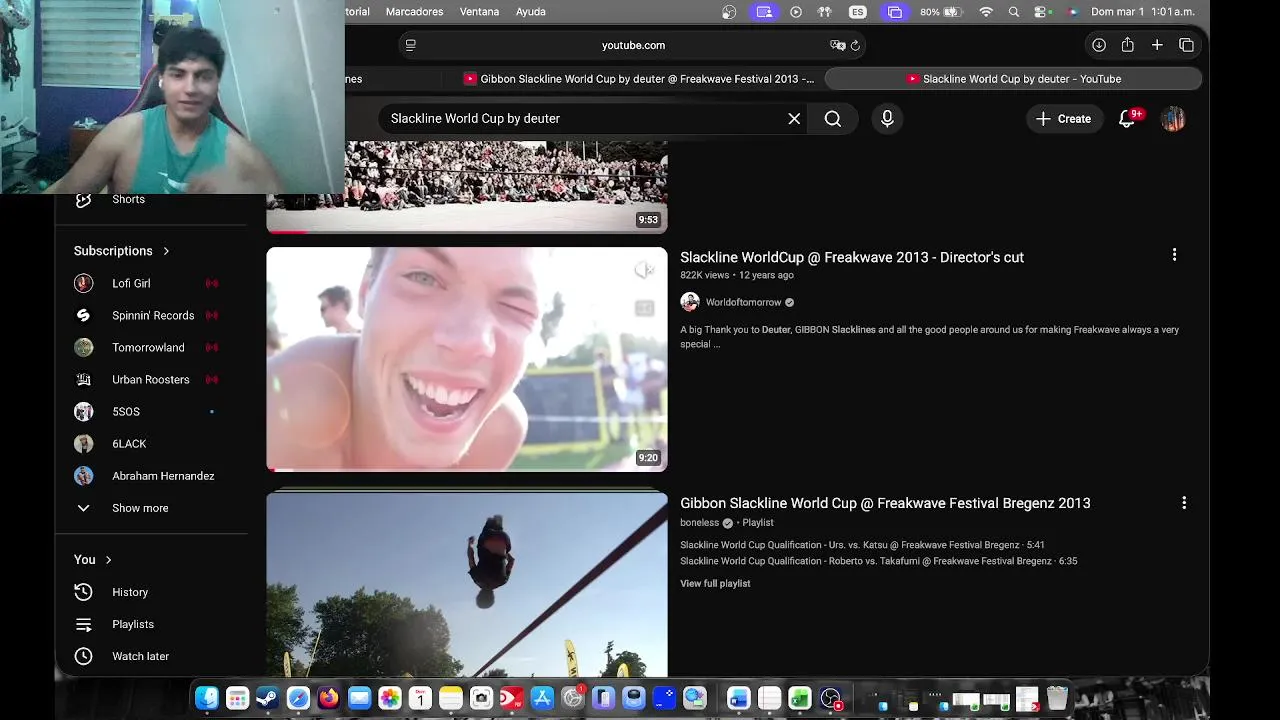Click View full playlist
1280x720 pixels.
tap(715, 583)
